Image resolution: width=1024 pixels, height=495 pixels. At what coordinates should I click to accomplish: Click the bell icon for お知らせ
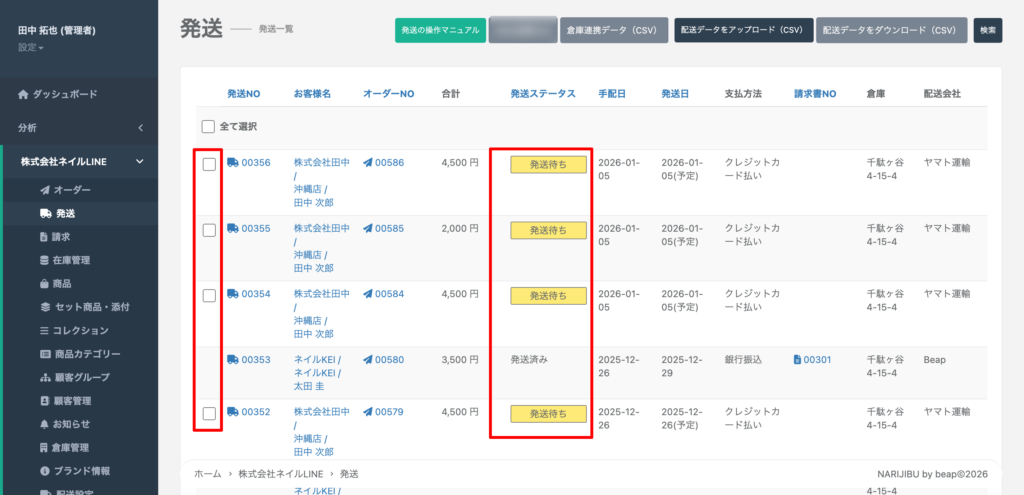click(x=44, y=424)
